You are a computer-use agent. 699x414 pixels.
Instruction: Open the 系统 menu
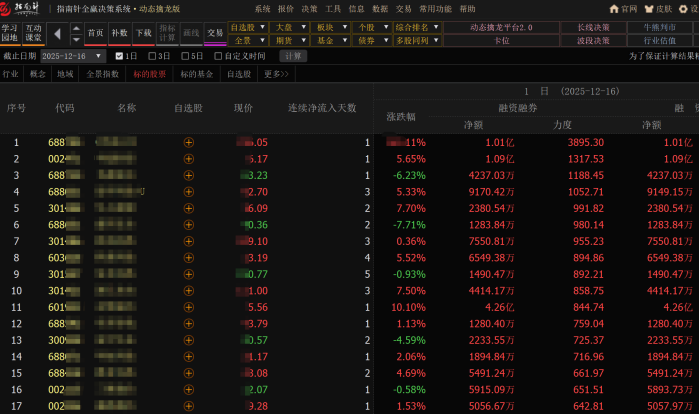click(x=263, y=9)
